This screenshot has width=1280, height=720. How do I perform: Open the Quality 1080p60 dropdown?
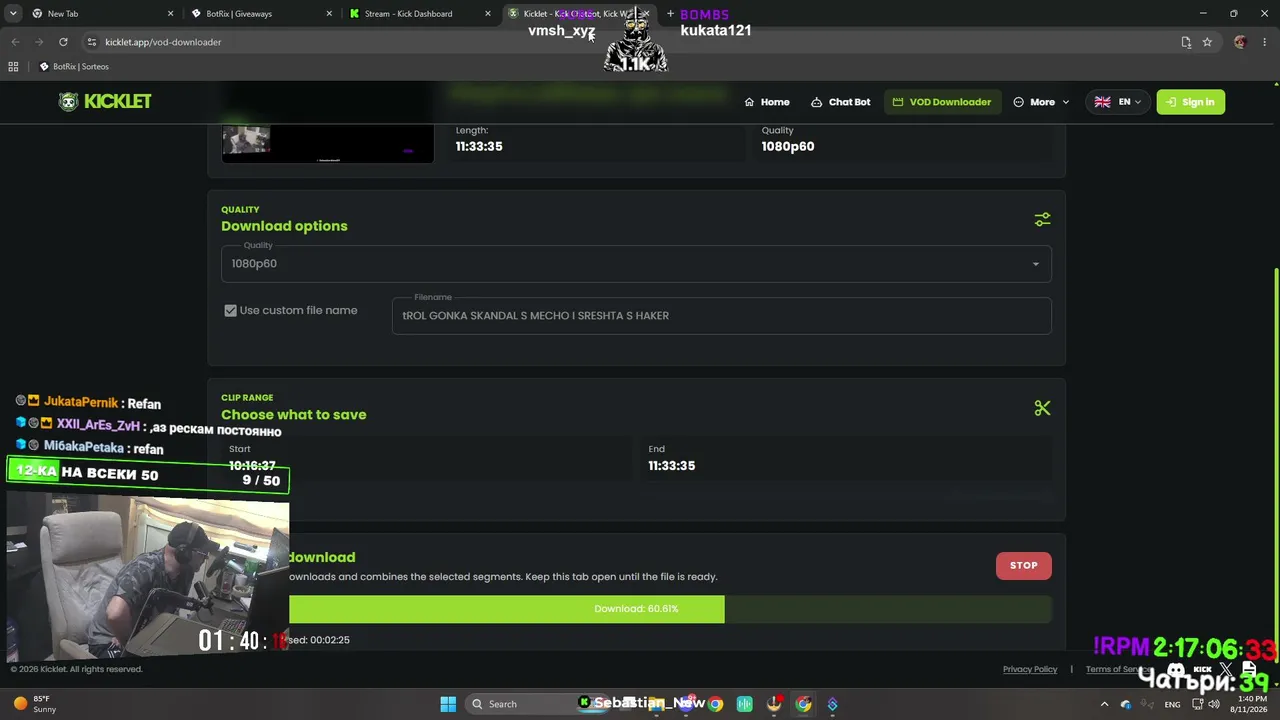point(636,264)
